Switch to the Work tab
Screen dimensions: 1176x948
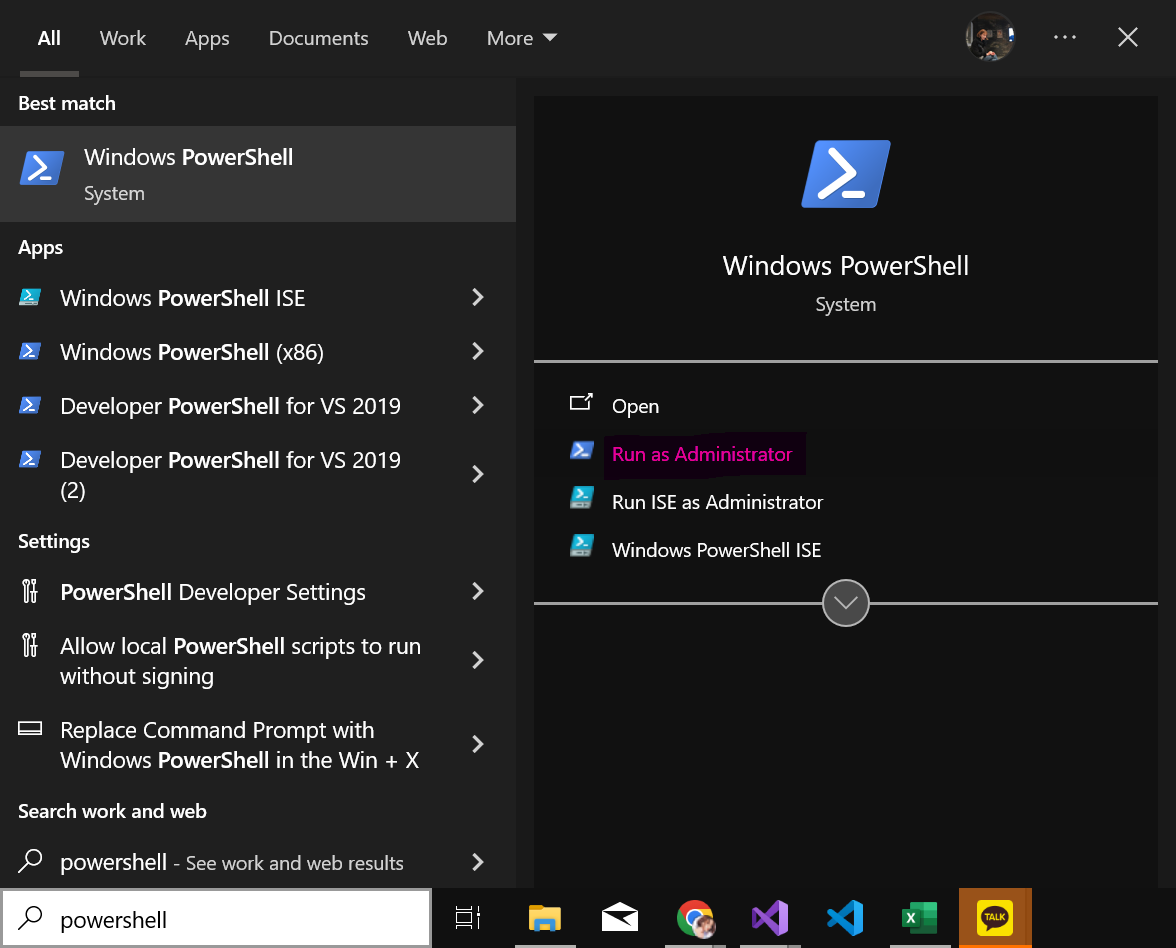123,38
